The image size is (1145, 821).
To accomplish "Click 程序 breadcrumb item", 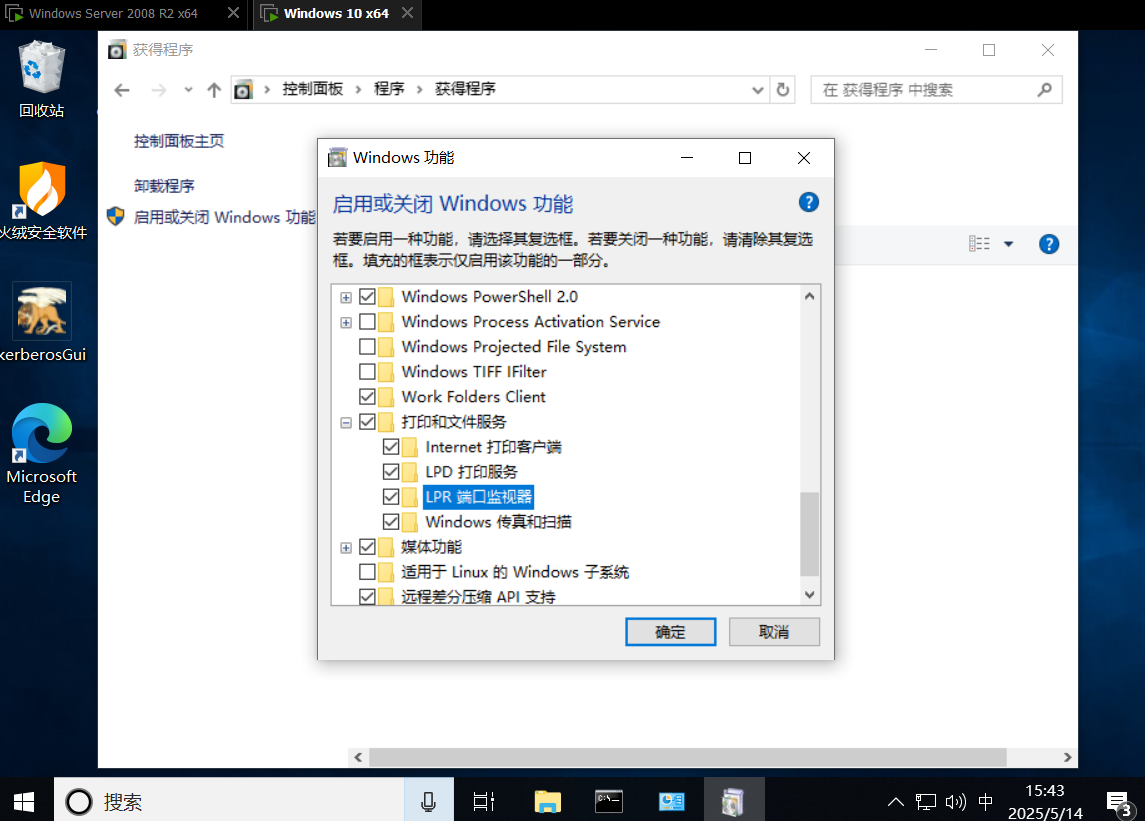I will 389,89.
